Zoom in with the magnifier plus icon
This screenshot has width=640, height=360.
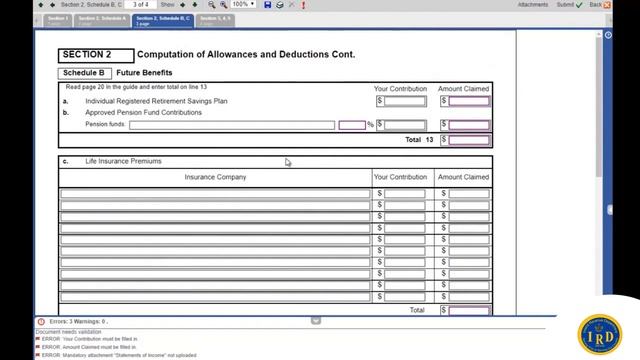pos(224,5)
